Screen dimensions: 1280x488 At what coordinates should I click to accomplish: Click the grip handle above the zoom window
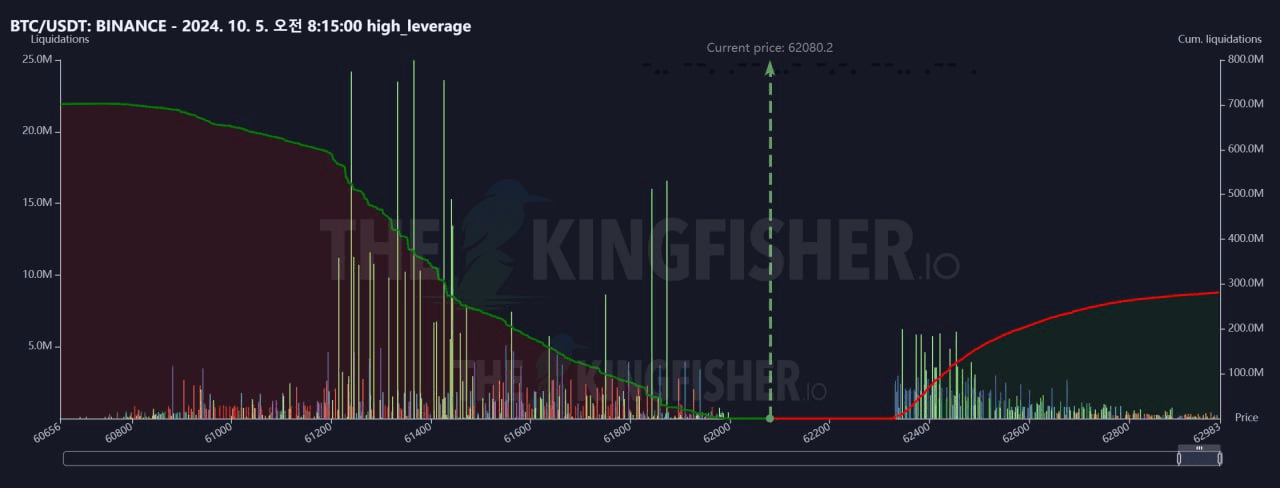tap(1199, 448)
